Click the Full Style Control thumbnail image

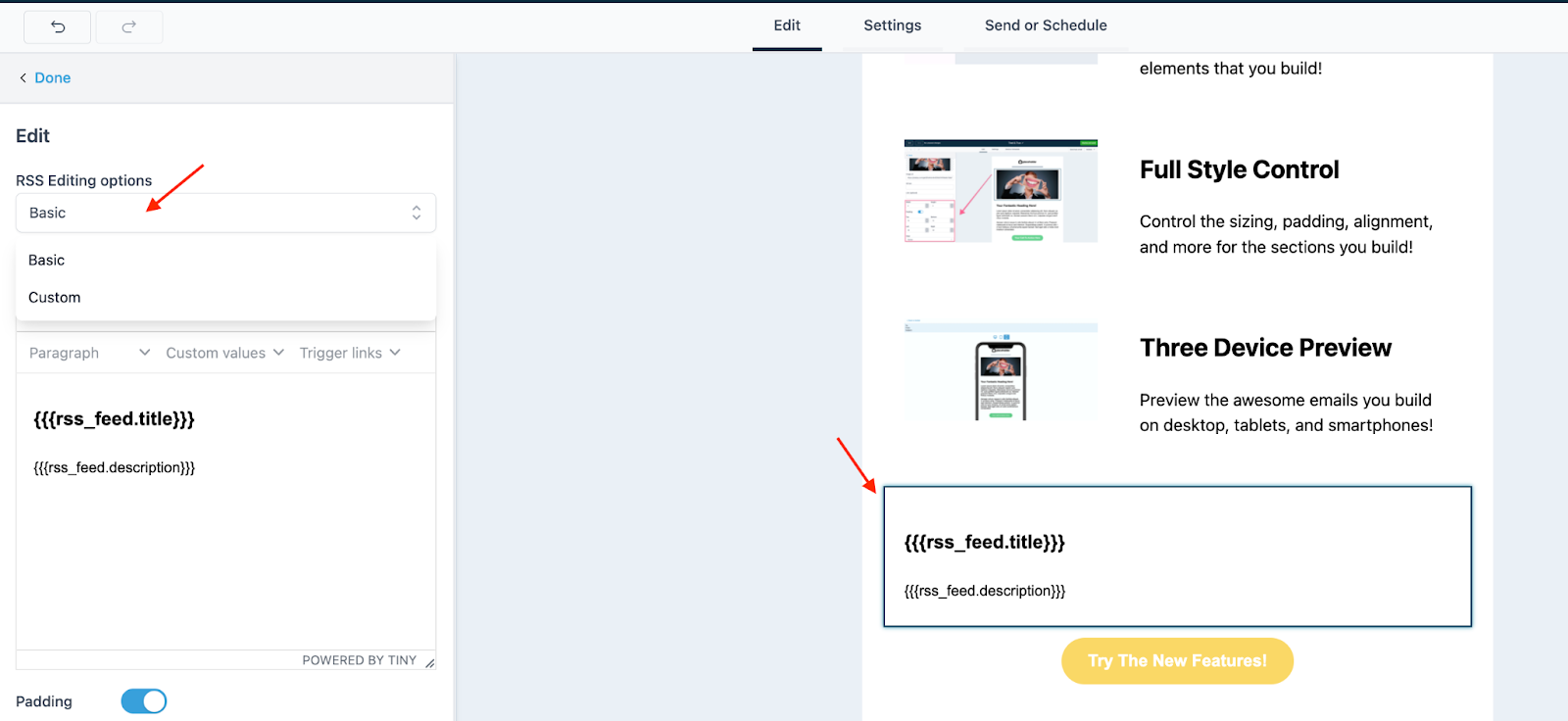(1001, 191)
